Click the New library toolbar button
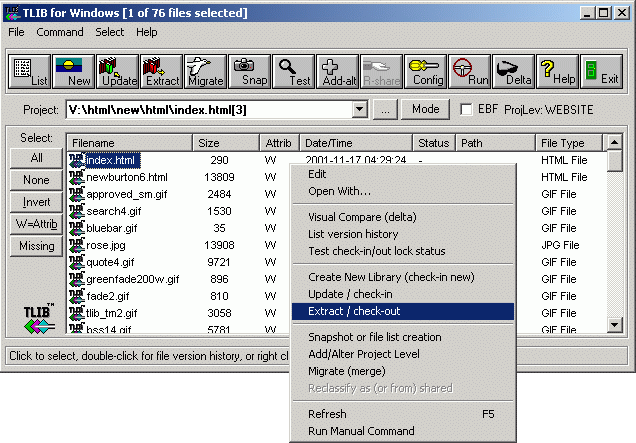636x443 pixels. coord(73,71)
